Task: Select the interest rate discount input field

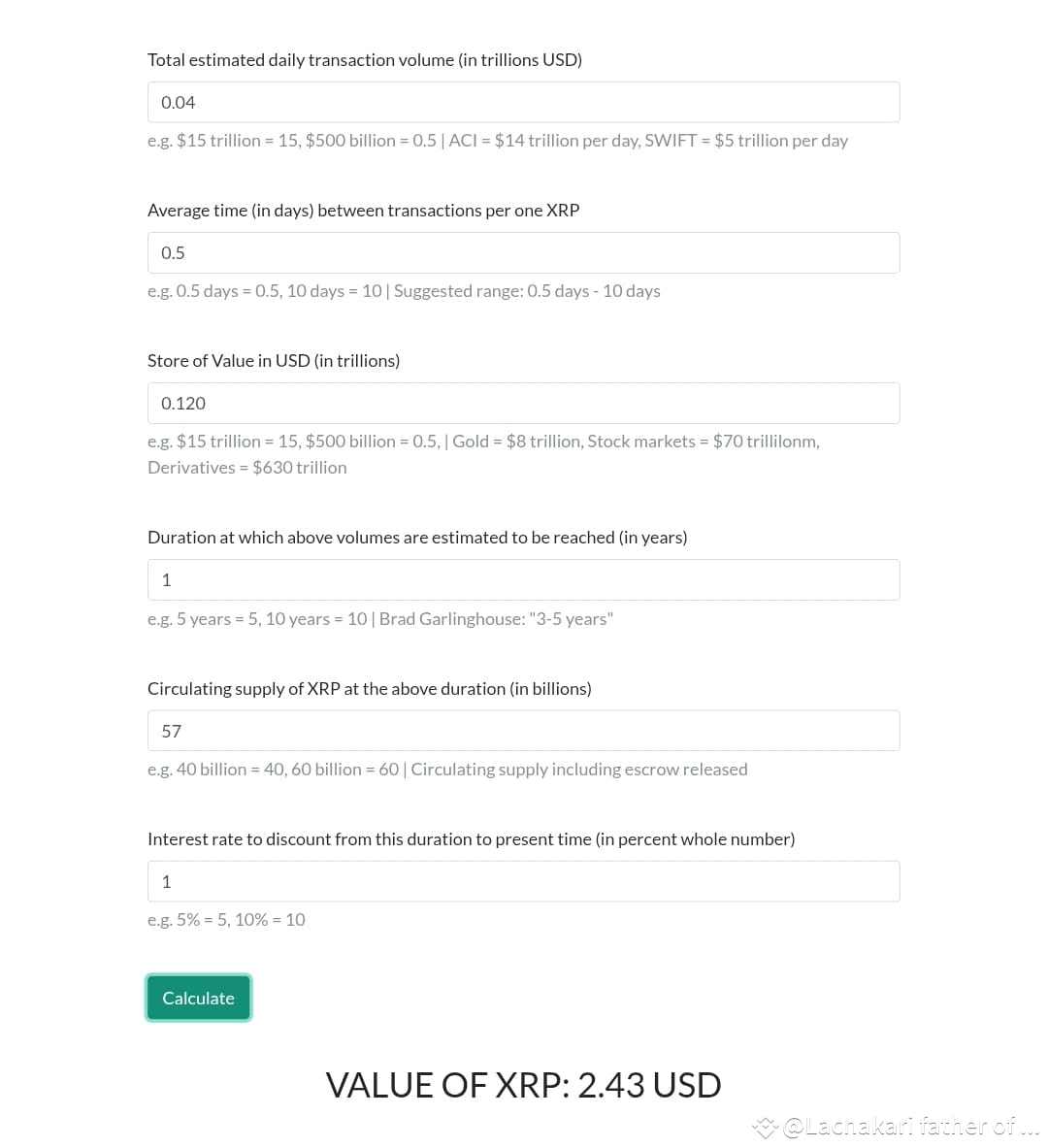Action: coord(524,881)
